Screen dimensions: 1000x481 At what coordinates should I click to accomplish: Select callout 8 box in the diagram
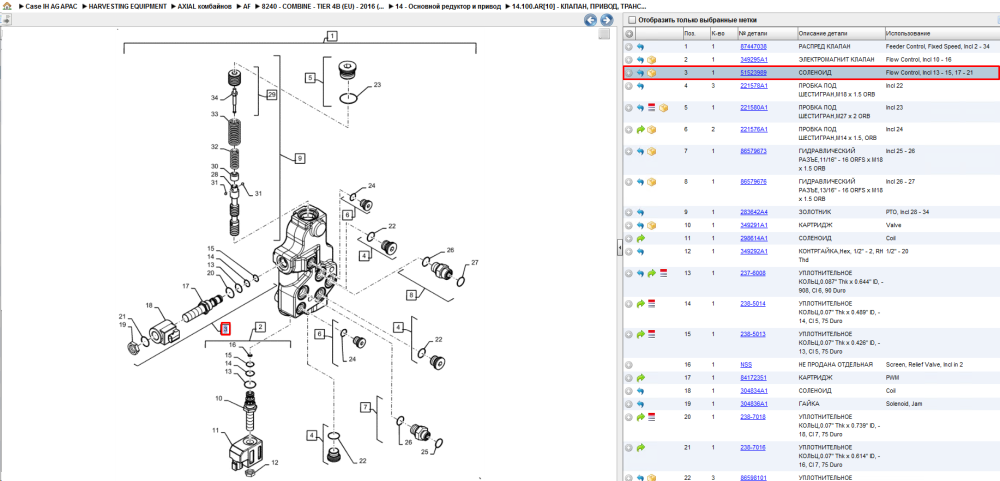411,294
